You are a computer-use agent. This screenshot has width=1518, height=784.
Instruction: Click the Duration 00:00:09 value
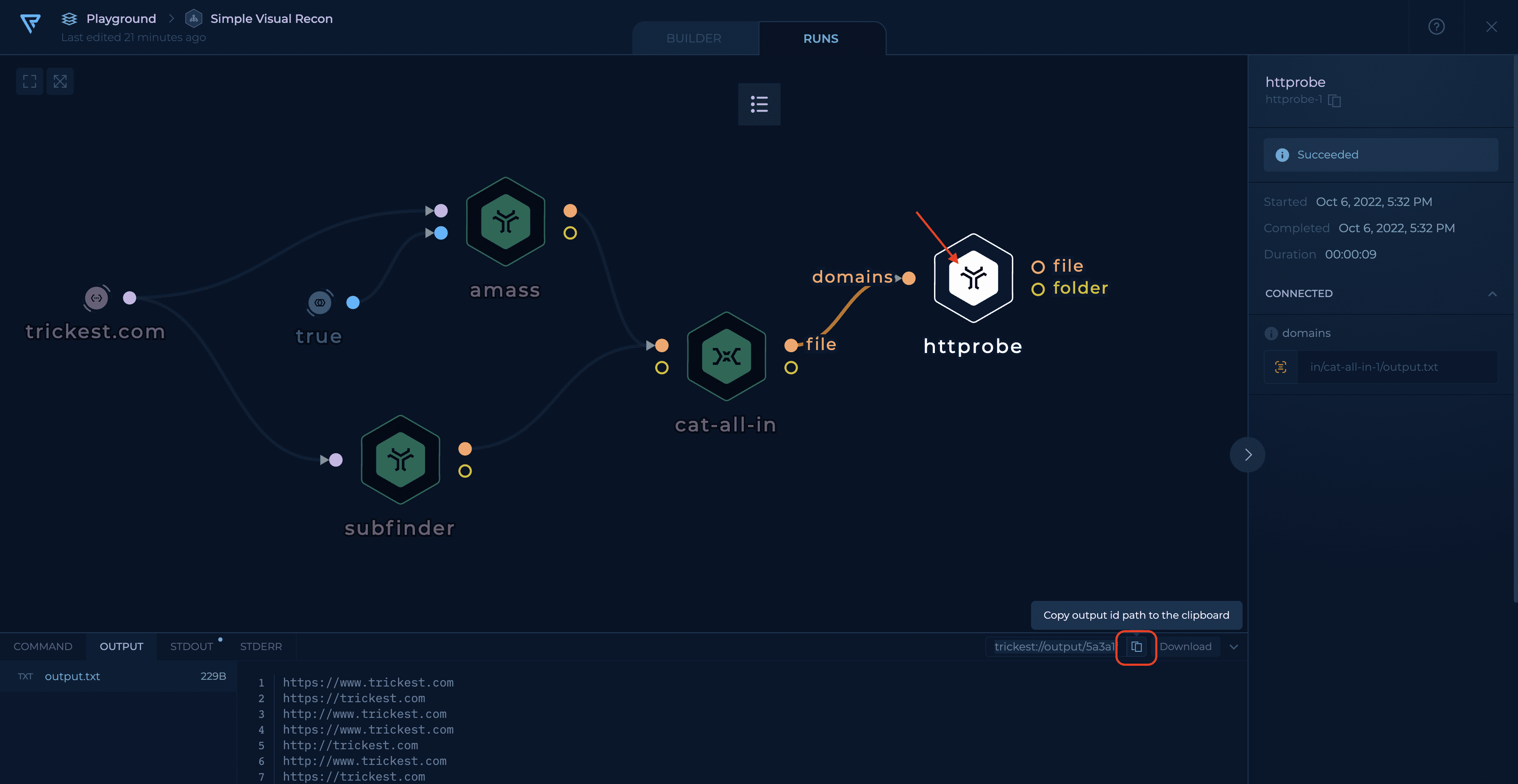[x=1351, y=255]
